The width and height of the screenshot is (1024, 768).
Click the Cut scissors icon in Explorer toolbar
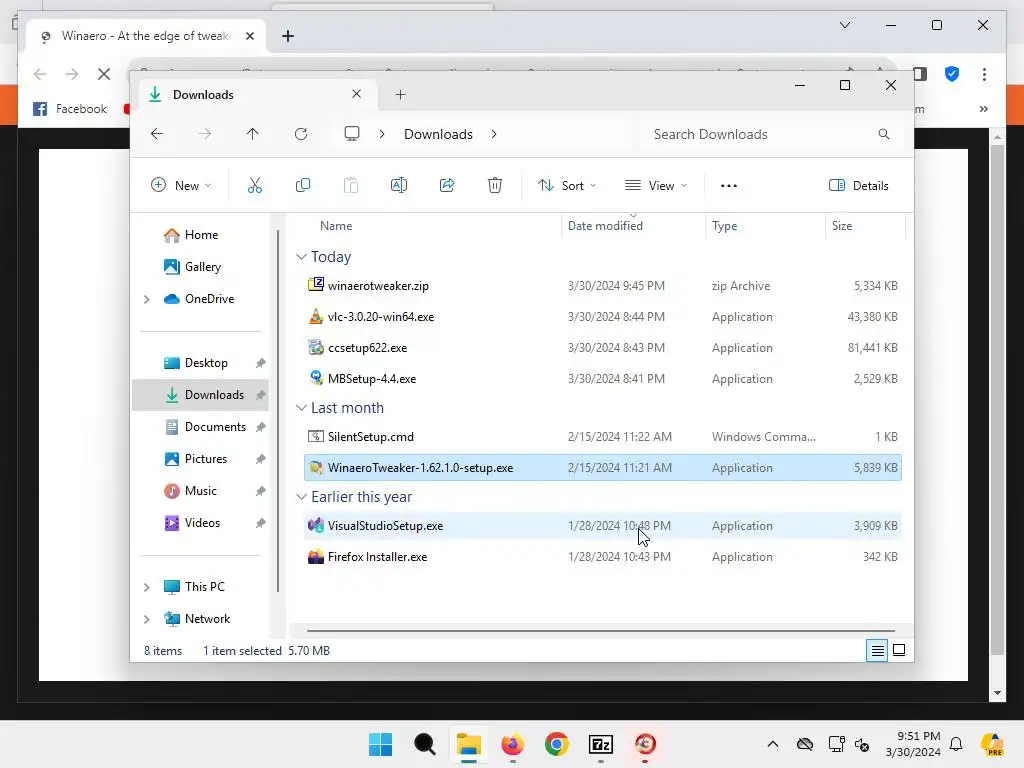point(255,185)
